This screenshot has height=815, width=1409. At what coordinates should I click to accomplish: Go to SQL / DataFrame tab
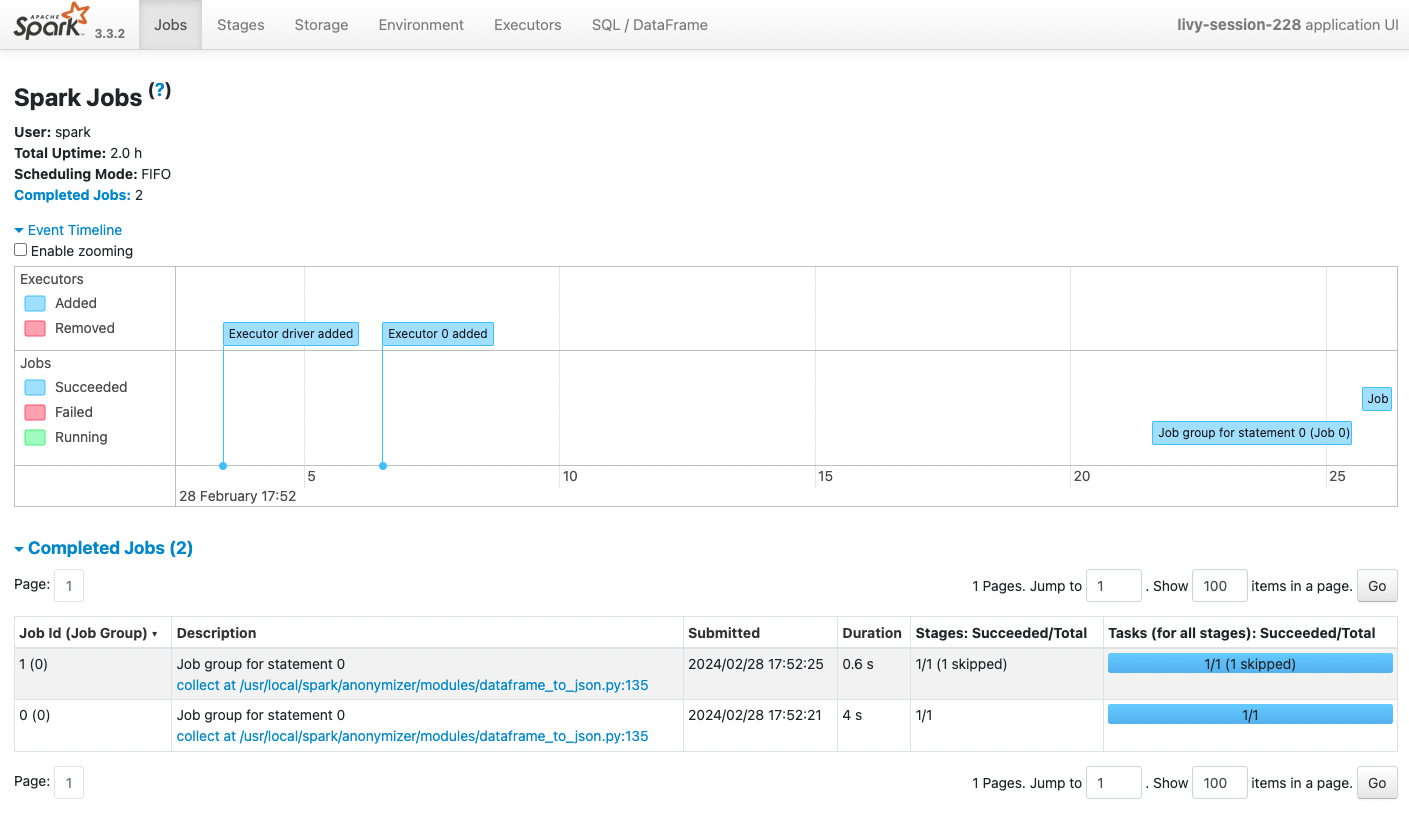tap(649, 25)
